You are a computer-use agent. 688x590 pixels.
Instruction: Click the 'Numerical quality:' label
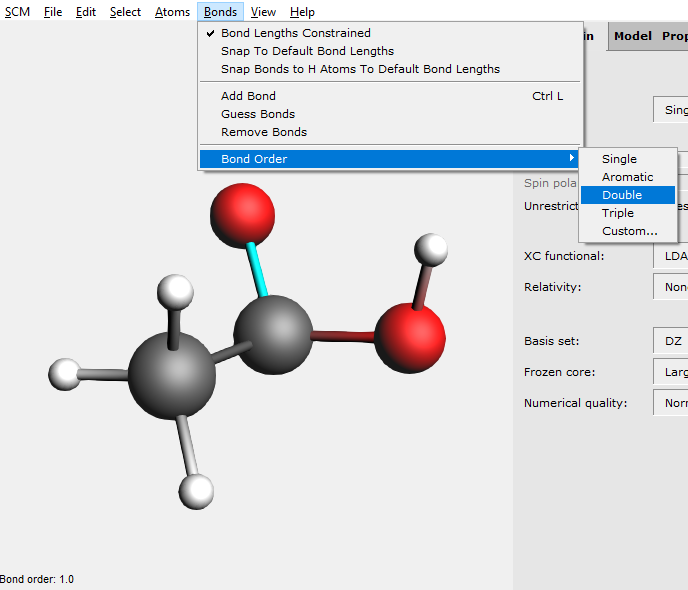coord(575,403)
